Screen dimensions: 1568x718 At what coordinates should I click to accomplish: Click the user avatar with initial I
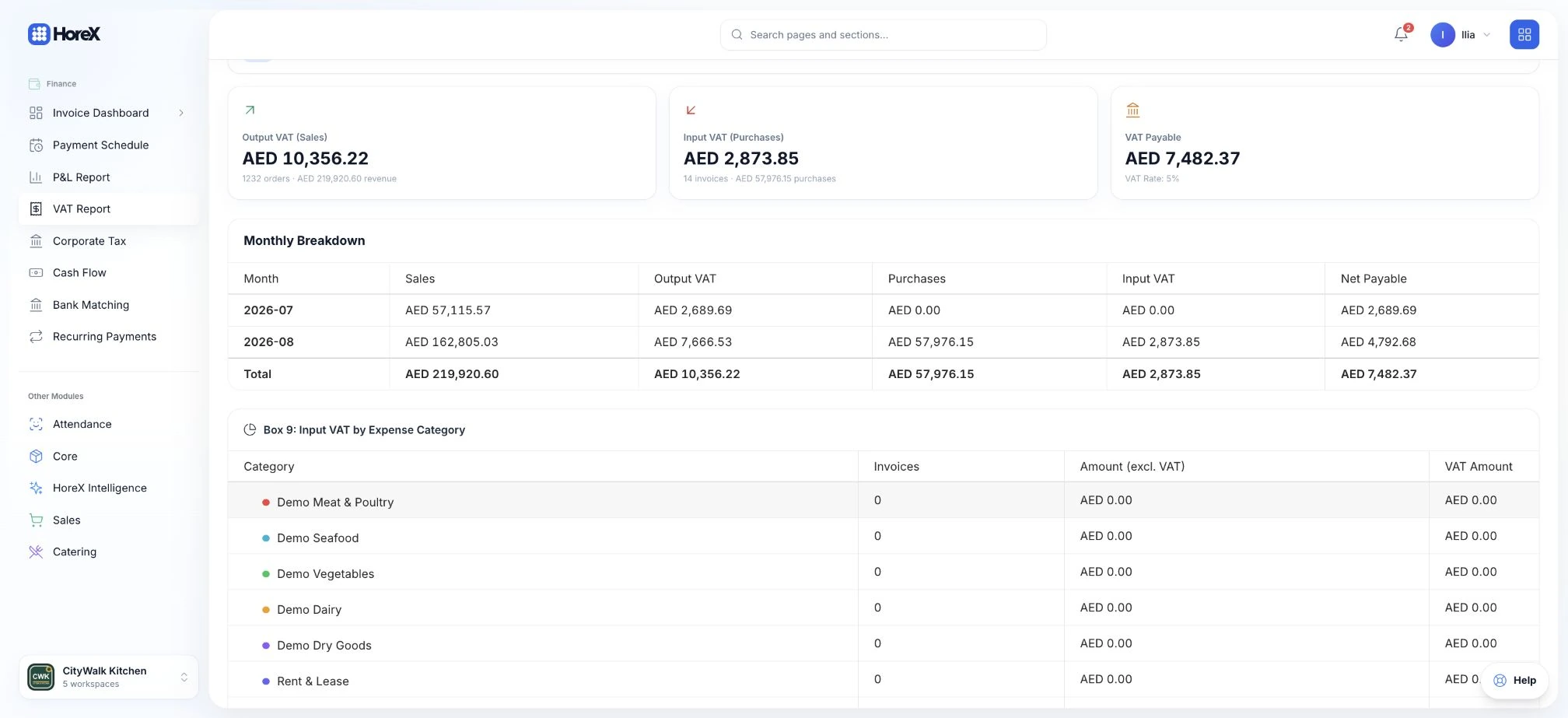tap(1443, 35)
